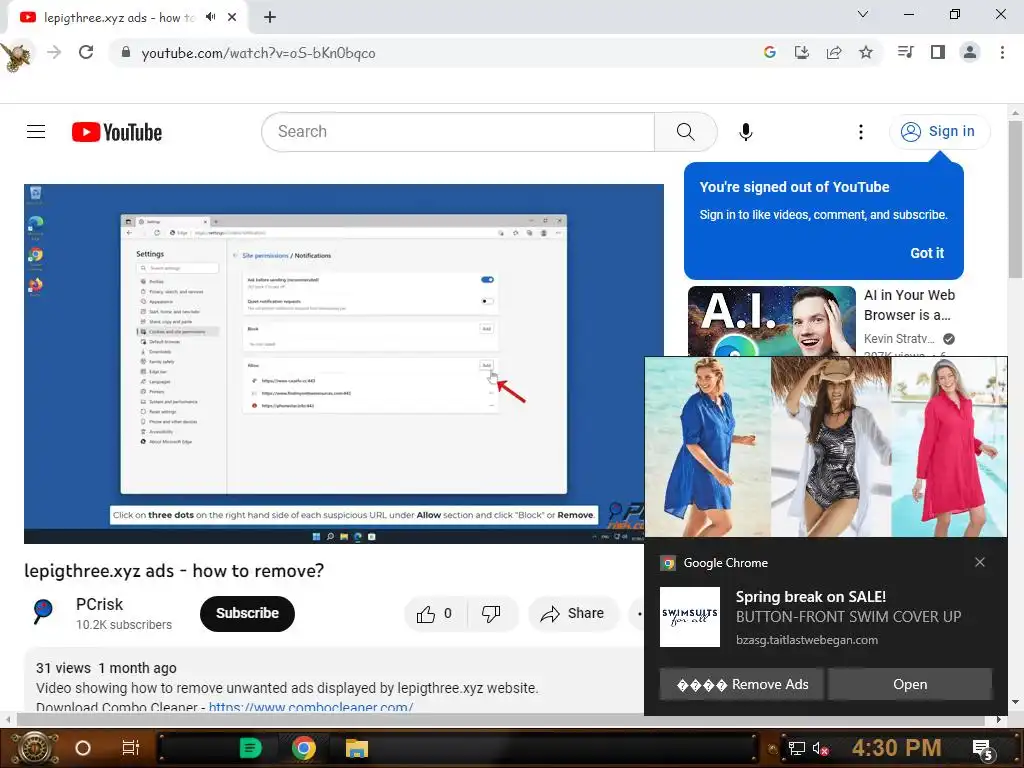Share this page using the share icon
This screenshot has height=768, width=1024.
(833, 52)
